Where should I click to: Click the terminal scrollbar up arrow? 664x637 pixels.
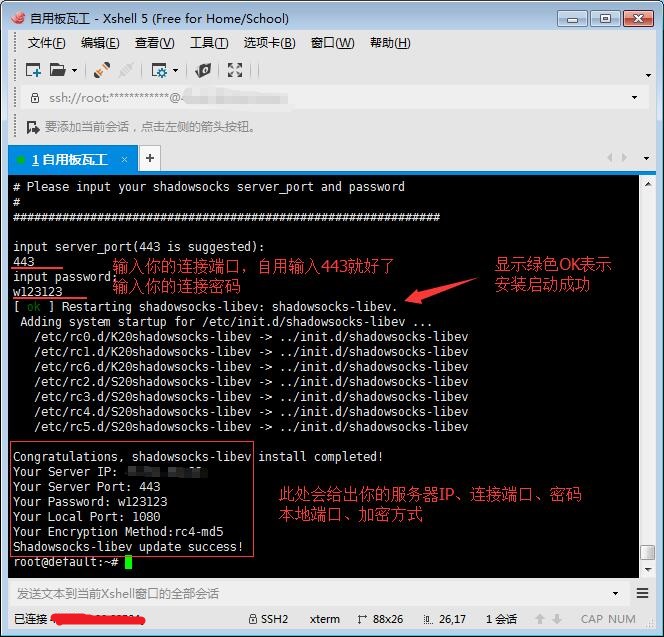click(x=648, y=184)
